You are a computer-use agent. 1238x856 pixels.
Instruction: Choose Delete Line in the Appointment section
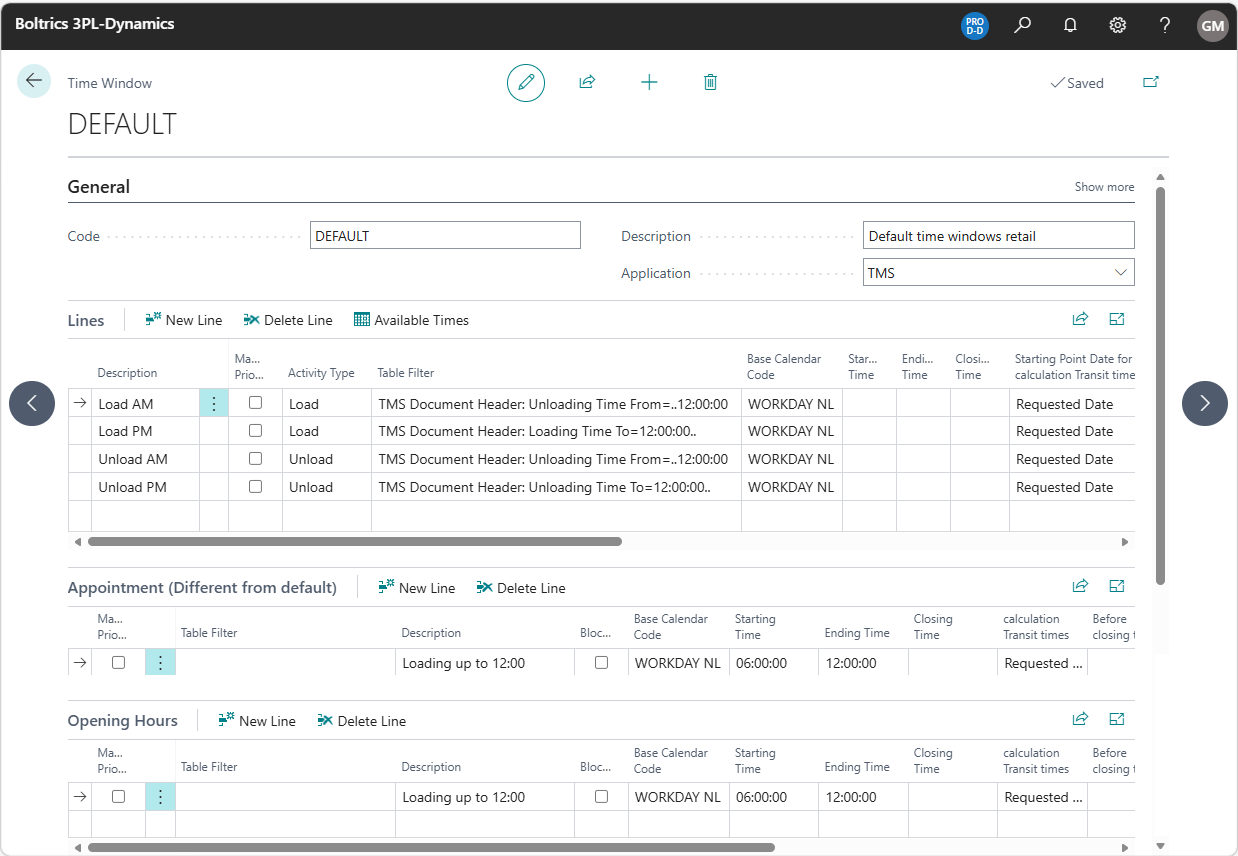(521, 588)
